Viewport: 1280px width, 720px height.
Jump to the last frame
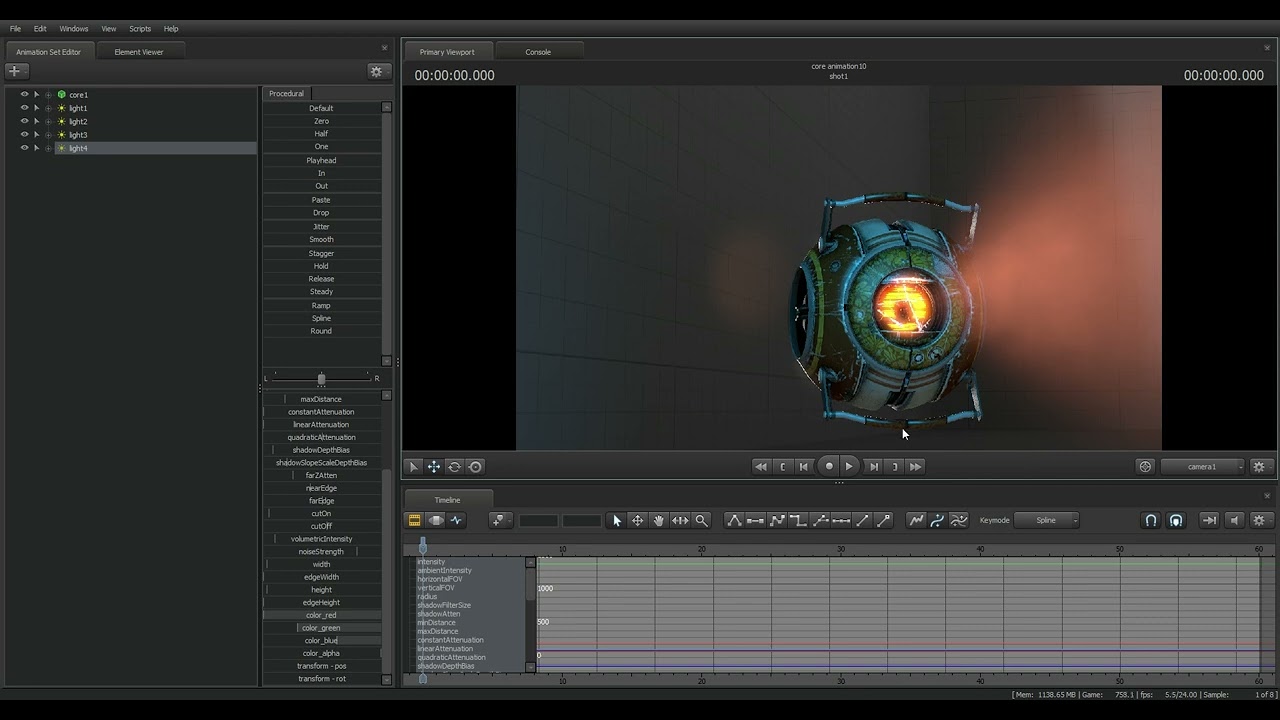click(915, 466)
